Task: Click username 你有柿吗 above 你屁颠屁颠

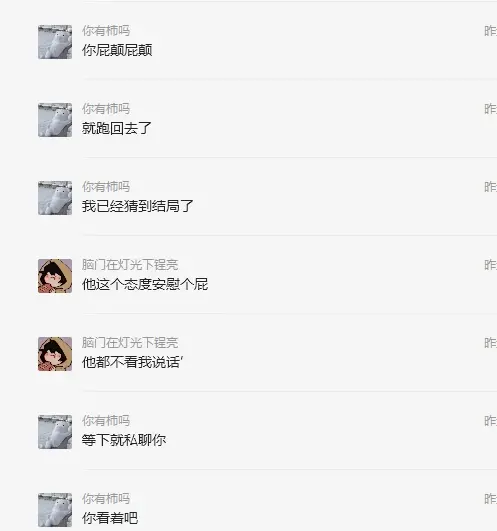Action: tap(106, 31)
